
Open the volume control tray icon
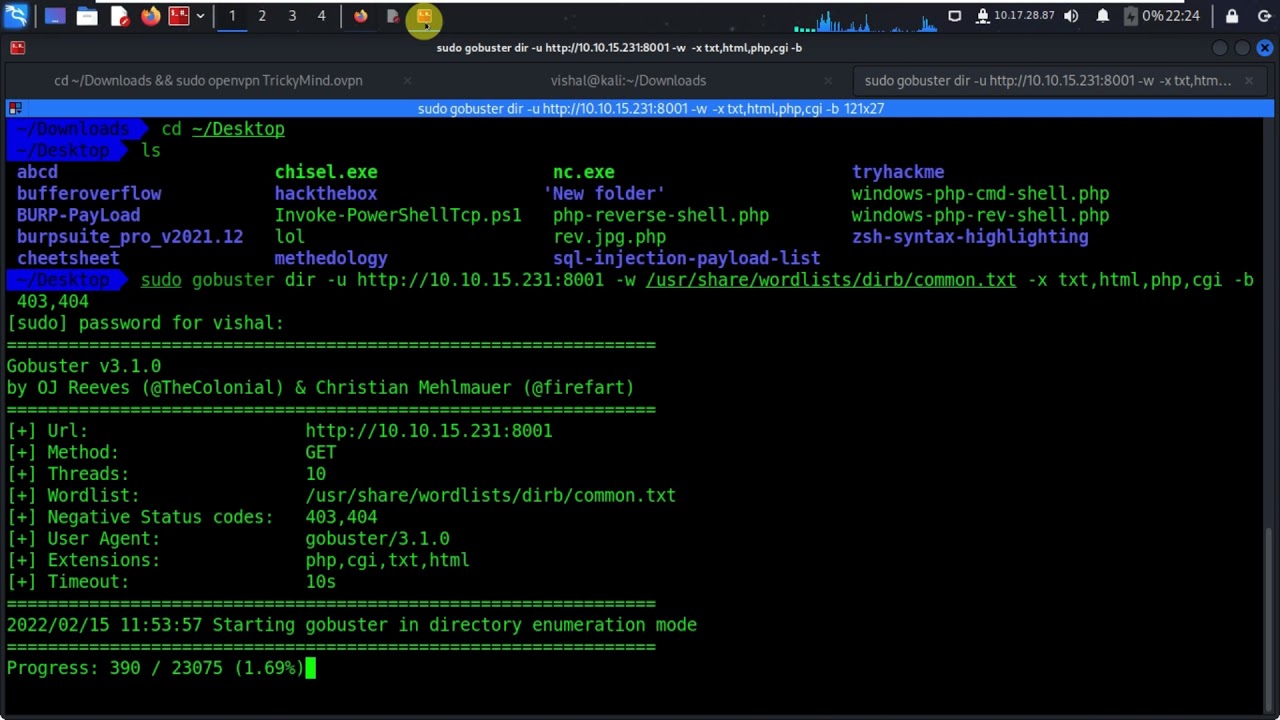click(x=1072, y=16)
